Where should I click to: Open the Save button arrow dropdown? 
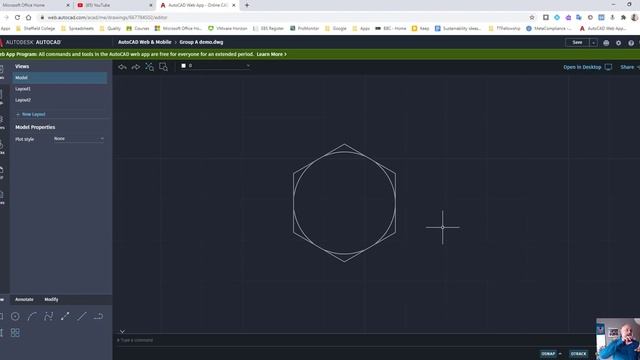point(593,42)
